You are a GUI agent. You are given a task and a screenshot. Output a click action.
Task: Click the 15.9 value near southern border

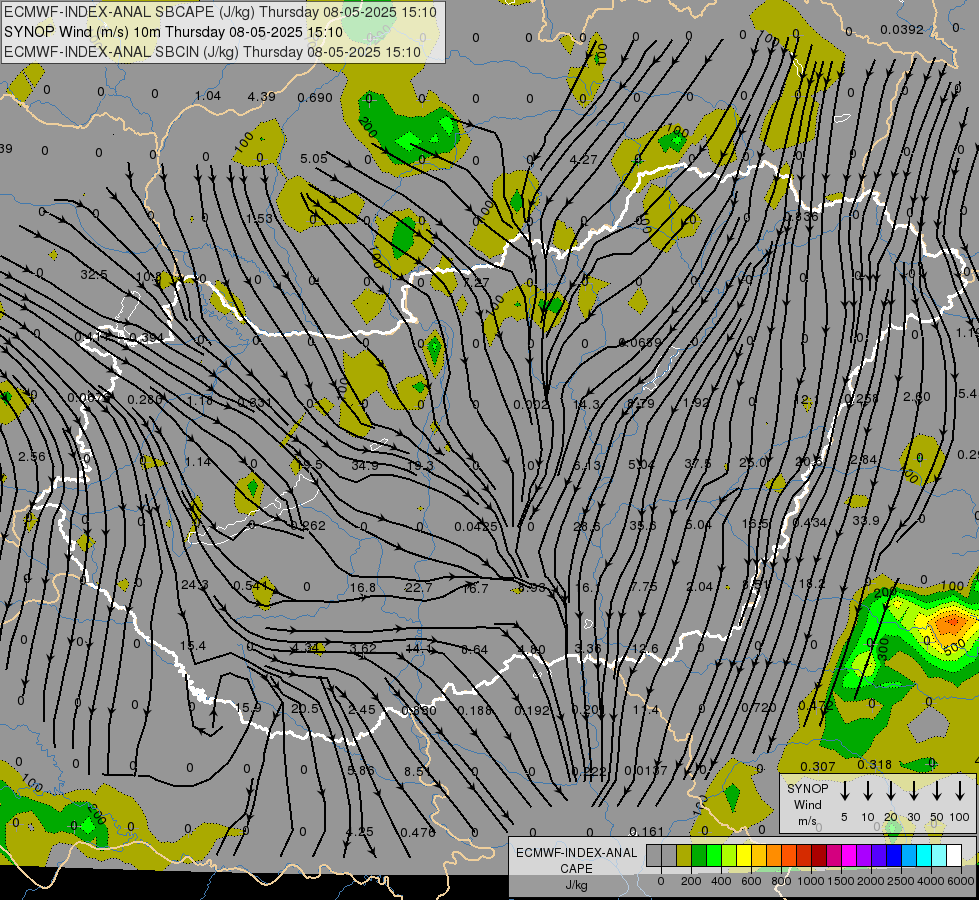[x=248, y=708]
